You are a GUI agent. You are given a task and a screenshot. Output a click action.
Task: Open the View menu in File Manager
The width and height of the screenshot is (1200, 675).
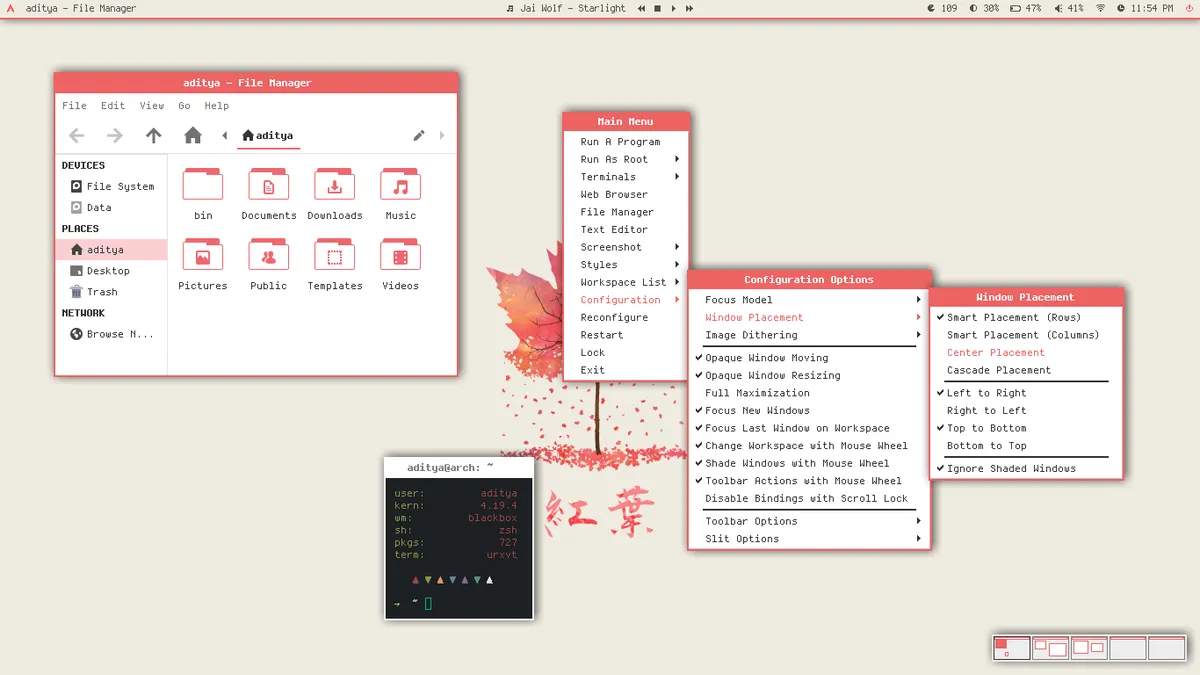pos(152,105)
